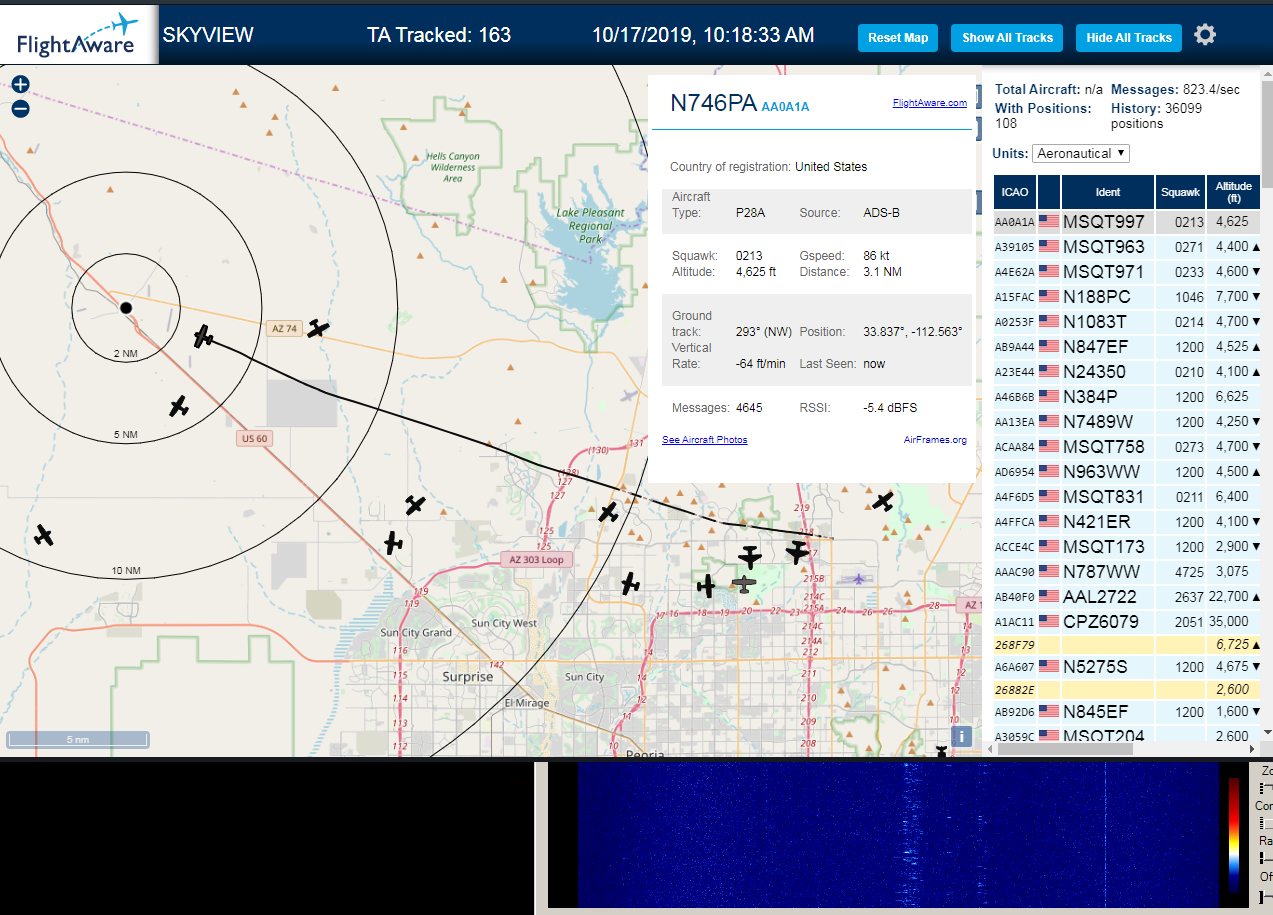This screenshot has height=915, width=1273.
Task: Click the US flag in the MSQT963 row
Action: [x=1049, y=246]
